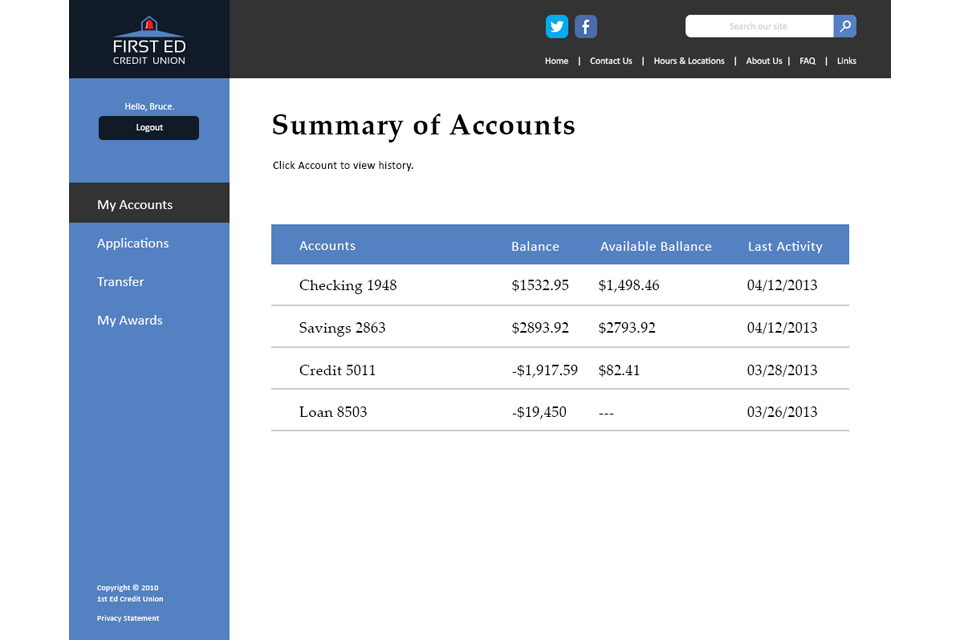Go to Home in top navigation
This screenshot has width=960, height=640.
(x=556, y=61)
